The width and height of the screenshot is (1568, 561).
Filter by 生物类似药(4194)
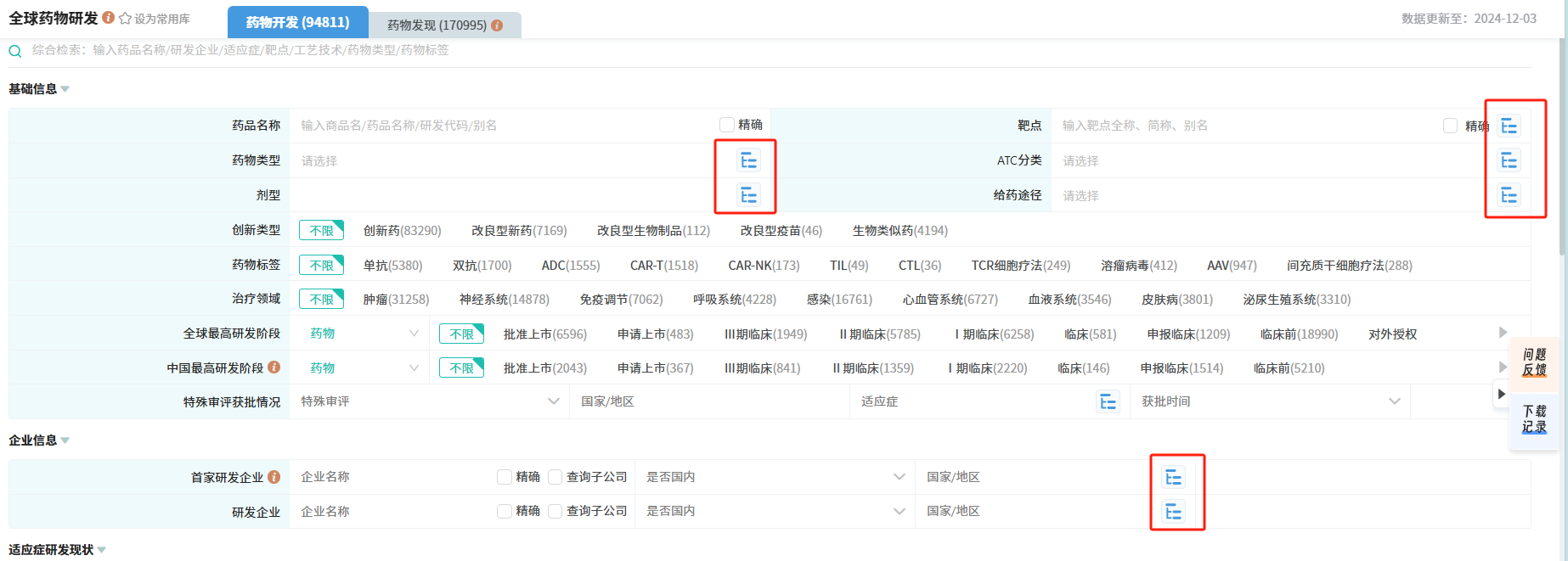pyautogui.click(x=900, y=231)
